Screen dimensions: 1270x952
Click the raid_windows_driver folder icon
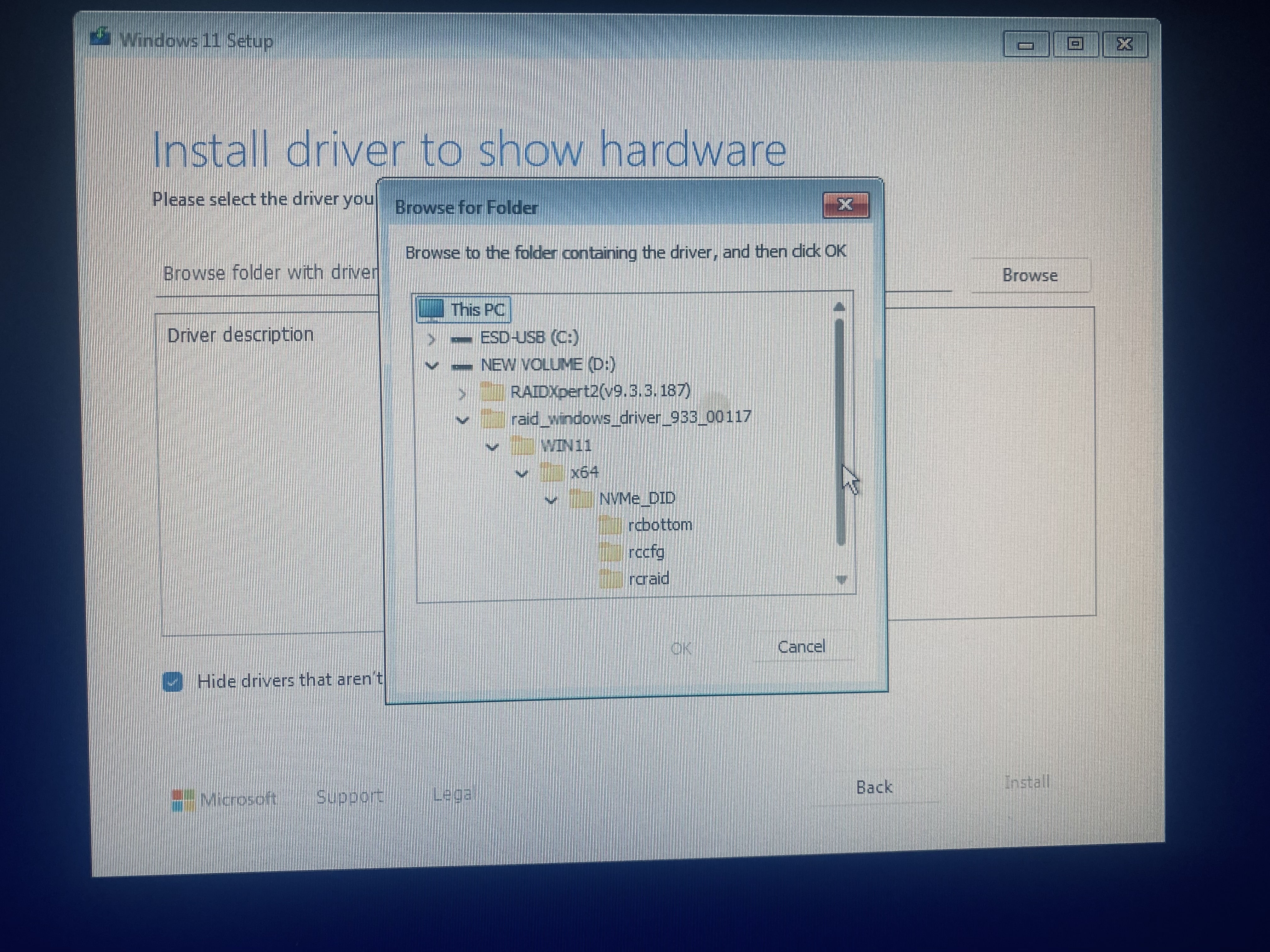click(x=493, y=418)
